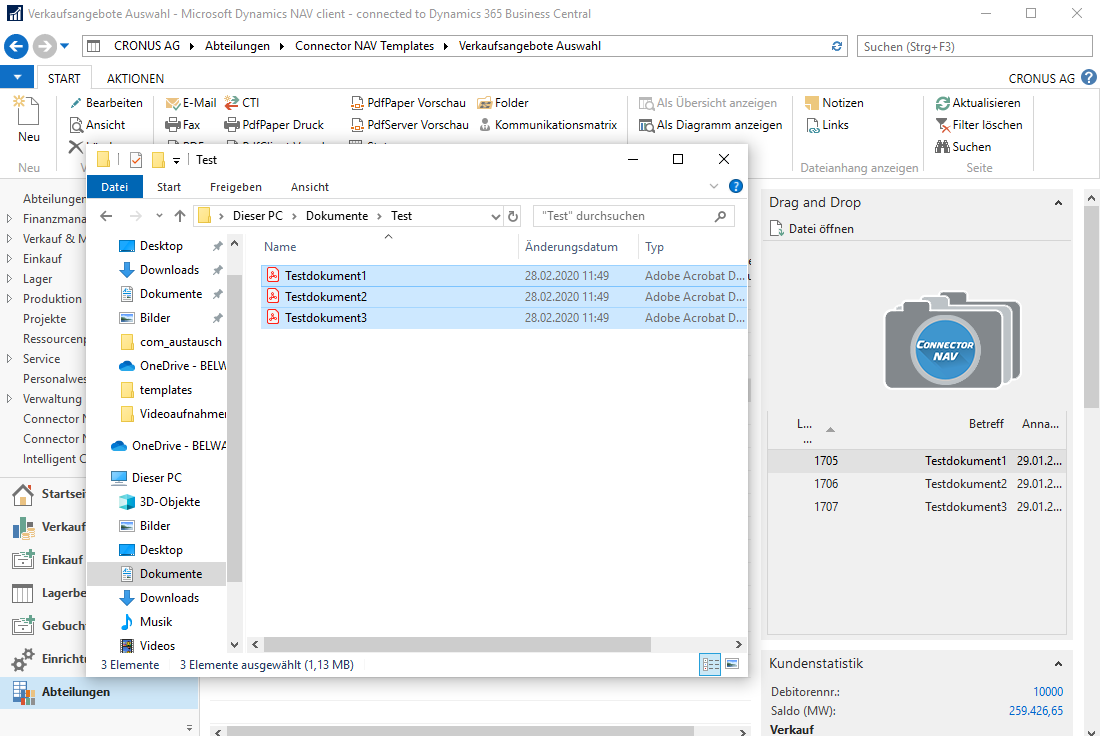Refresh the NAV address bar
Image resolution: width=1100 pixels, height=736 pixels.
click(x=836, y=46)
